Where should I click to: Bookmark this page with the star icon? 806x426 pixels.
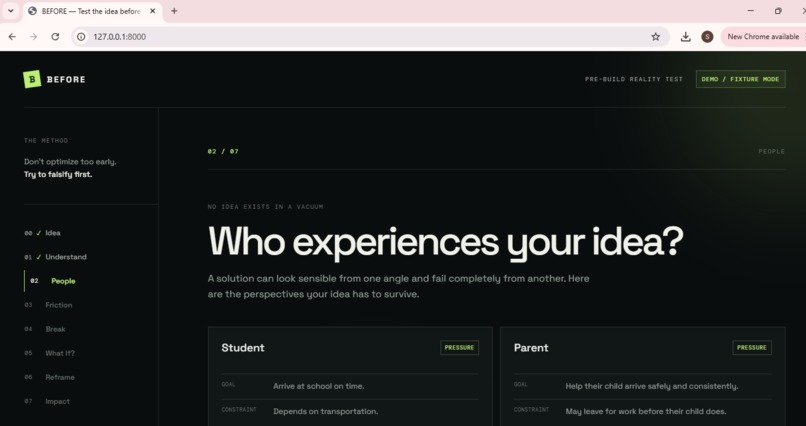[655, 36]
